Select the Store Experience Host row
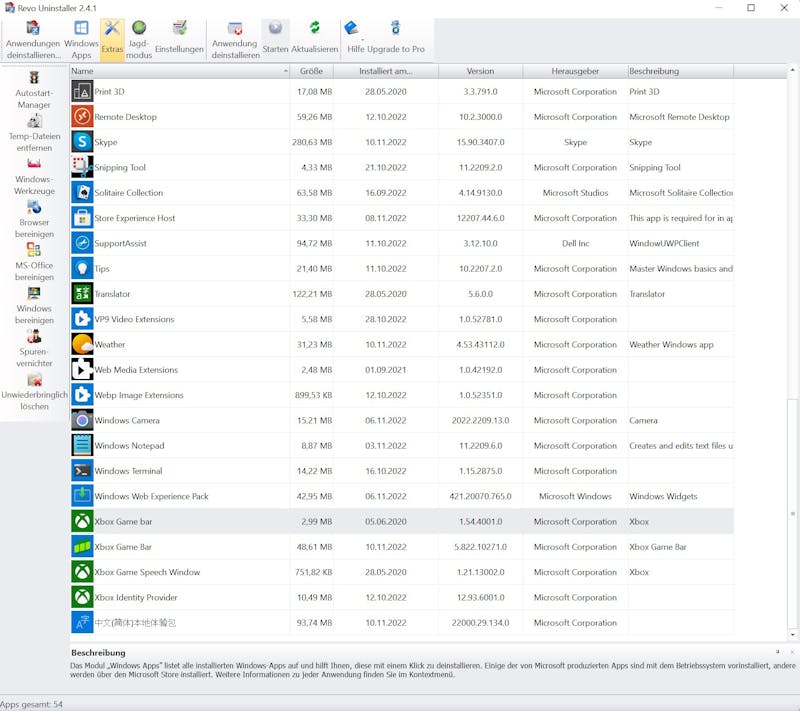800x711 pixels. (402, 218)
